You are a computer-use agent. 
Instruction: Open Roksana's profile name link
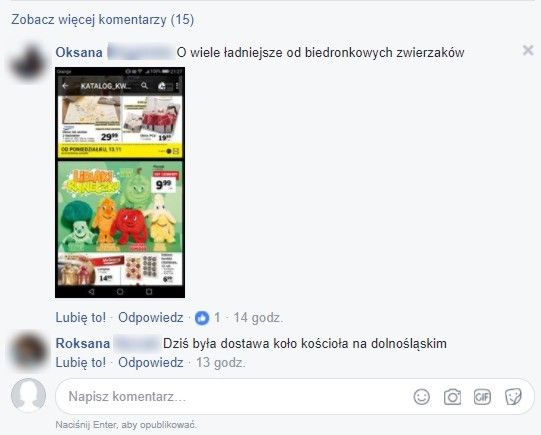point(83,344)
